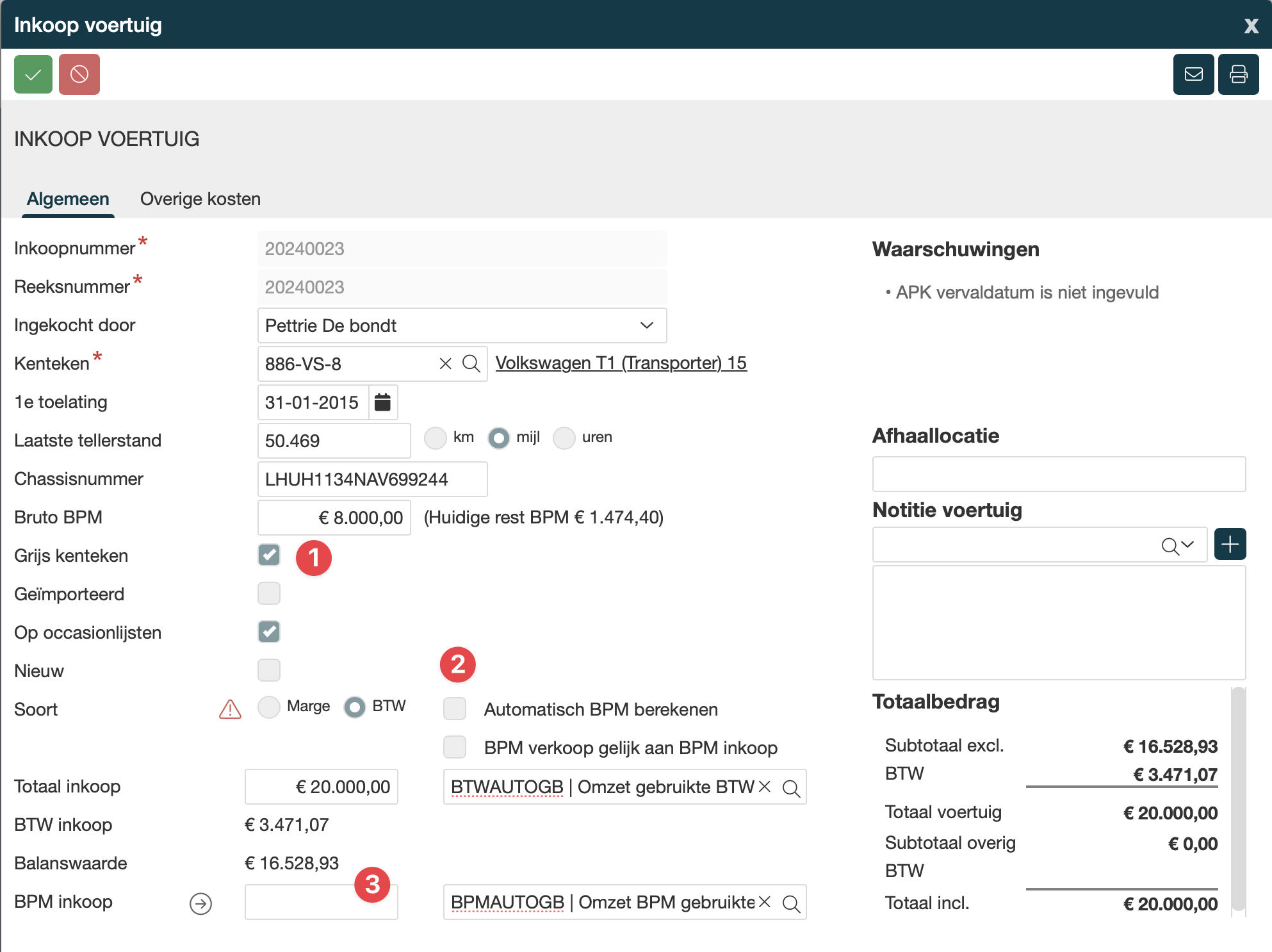Click the printer icon button
Screen dimensions: 1272x952
click(x=1238, y=74)
